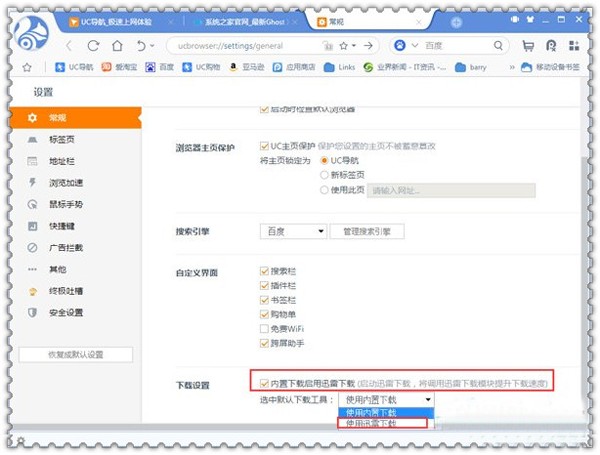Reload the current page
600x455 pixels.
93,46
